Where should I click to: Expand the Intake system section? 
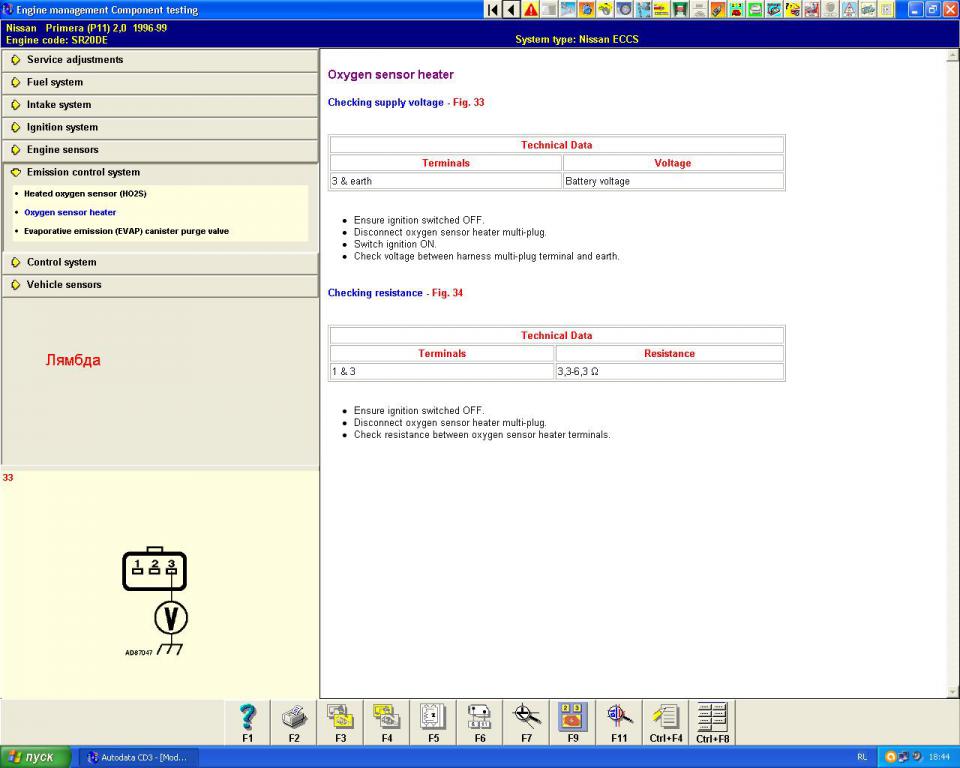(160, 105)
